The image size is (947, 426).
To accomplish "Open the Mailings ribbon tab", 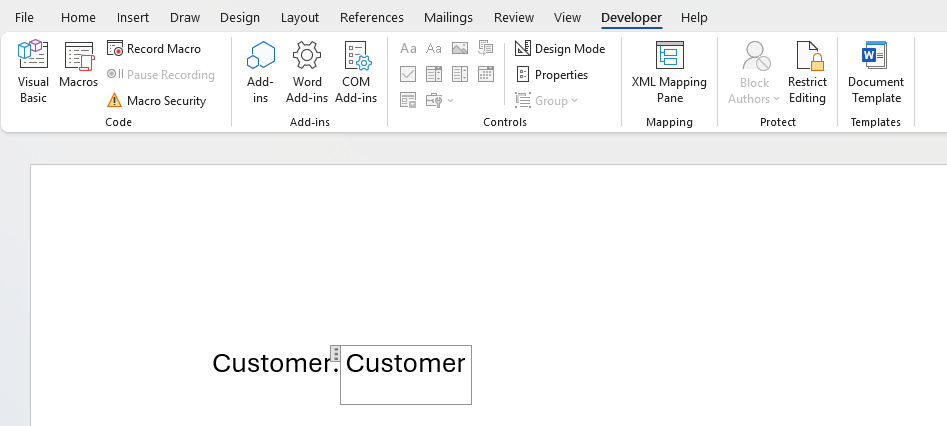I will 449,18.
